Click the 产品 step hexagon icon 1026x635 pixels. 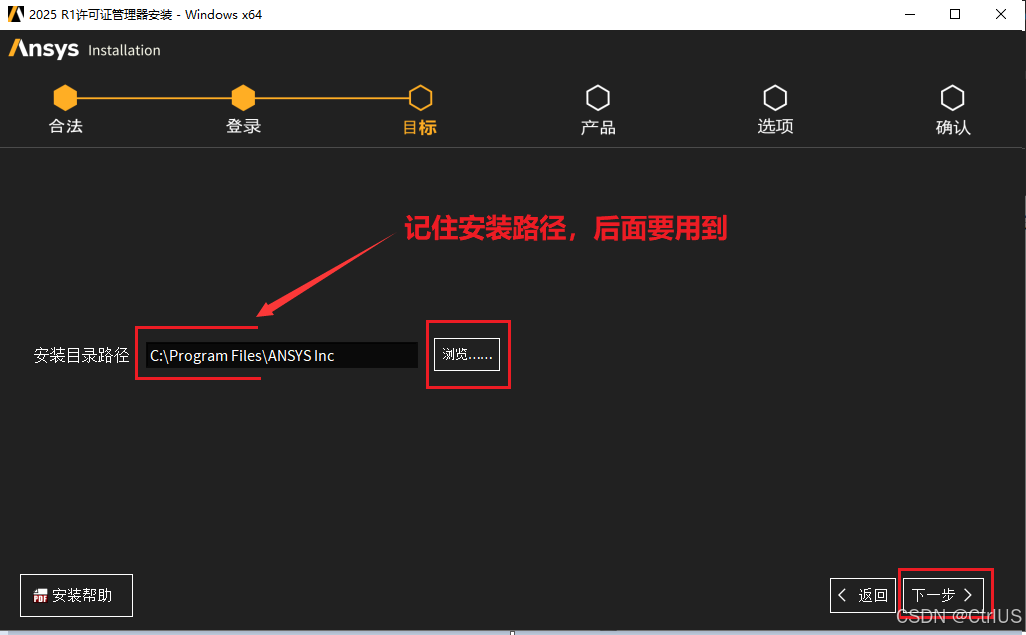(598, 98)
